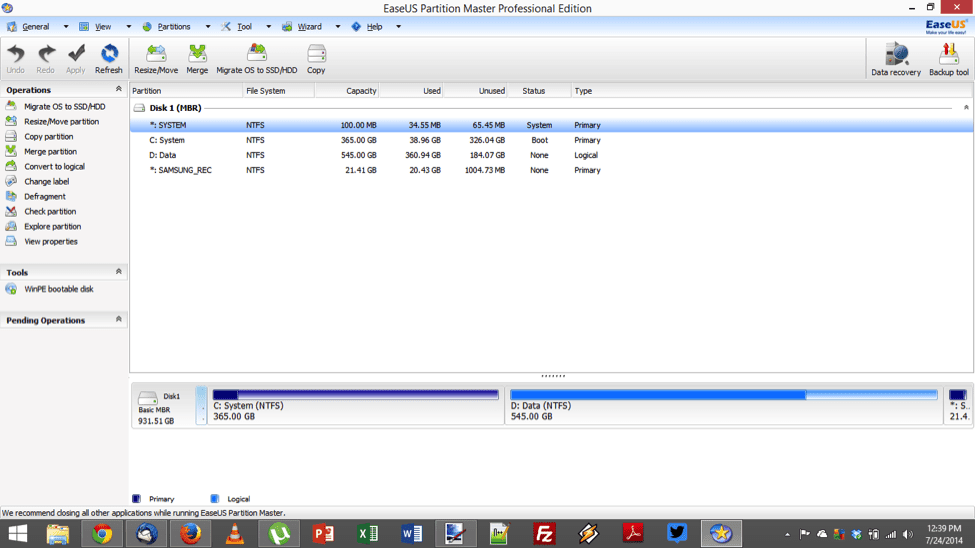
Task: Open the dropdown arrow next to Wizard
Action: point(338,27)
